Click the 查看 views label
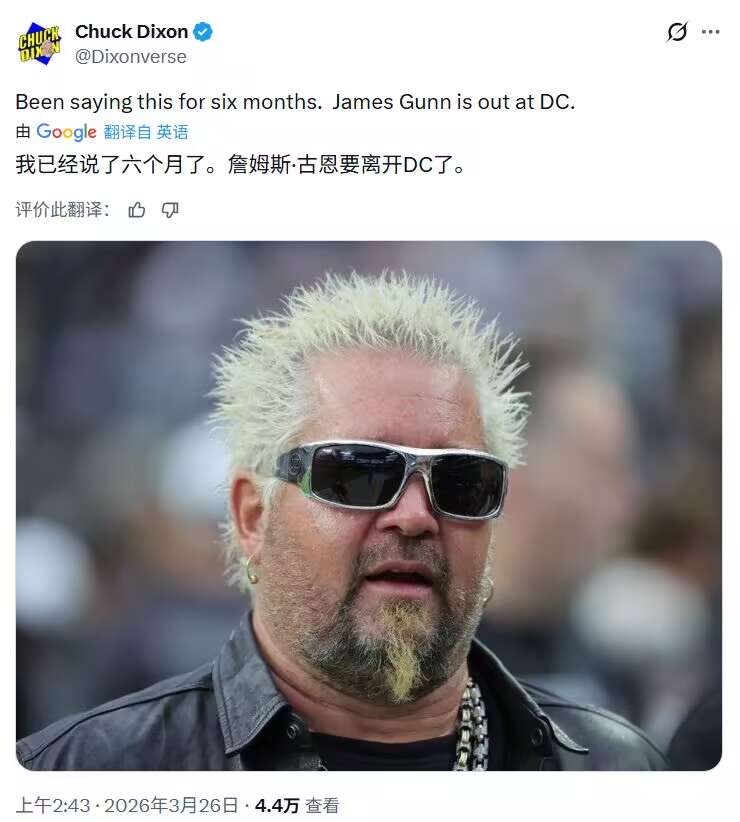Image resolution: width=740 pixels, height=822 pixels. pyautogui.click(x=322, y=805)
